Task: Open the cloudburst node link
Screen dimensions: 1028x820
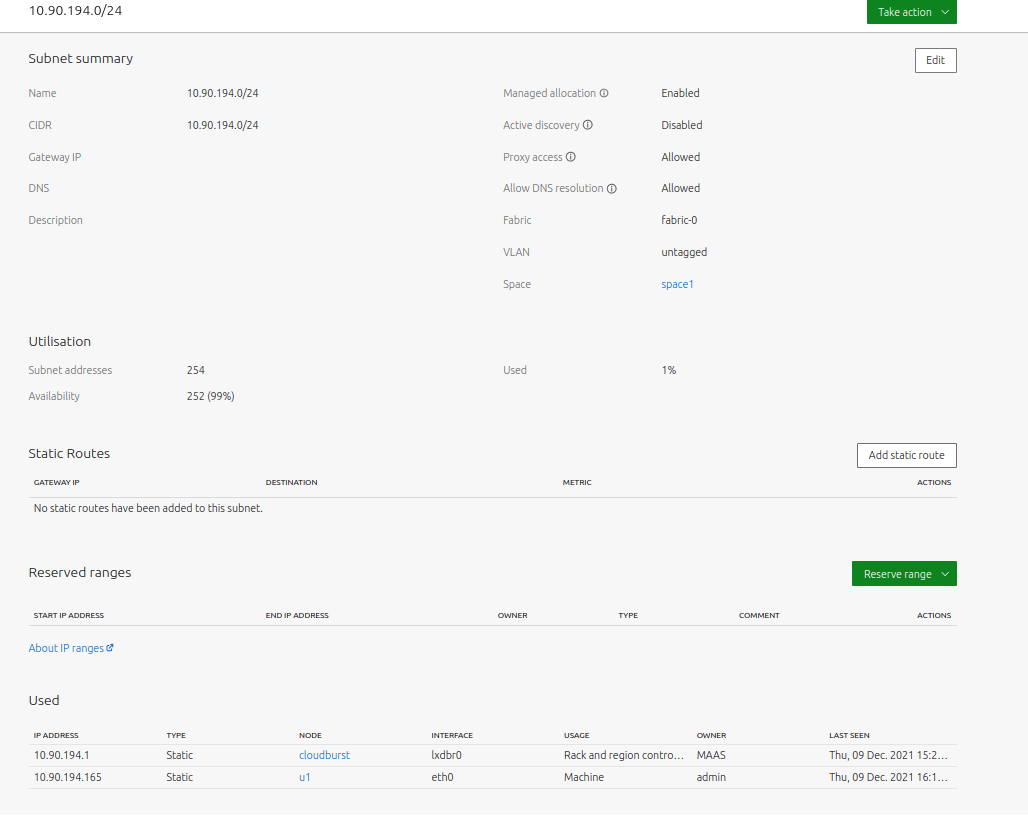Action: pyautogui.click(x=324, y=755)
